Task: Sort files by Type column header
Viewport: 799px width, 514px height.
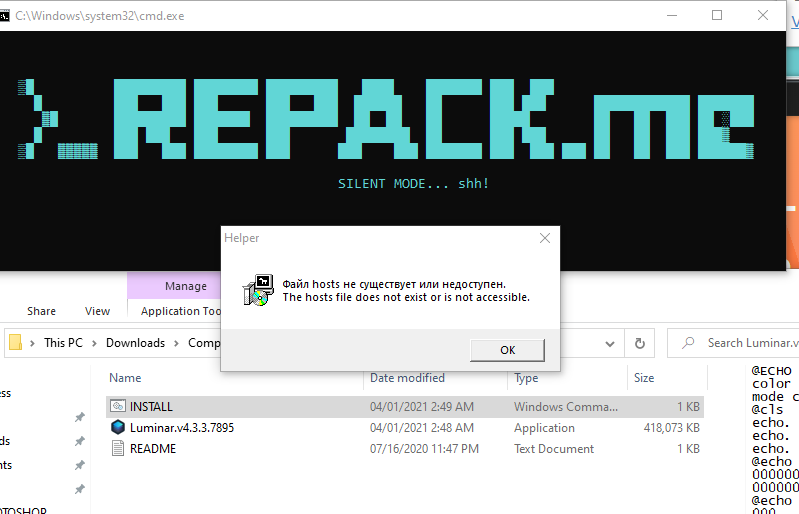Action: pos(526,377)
